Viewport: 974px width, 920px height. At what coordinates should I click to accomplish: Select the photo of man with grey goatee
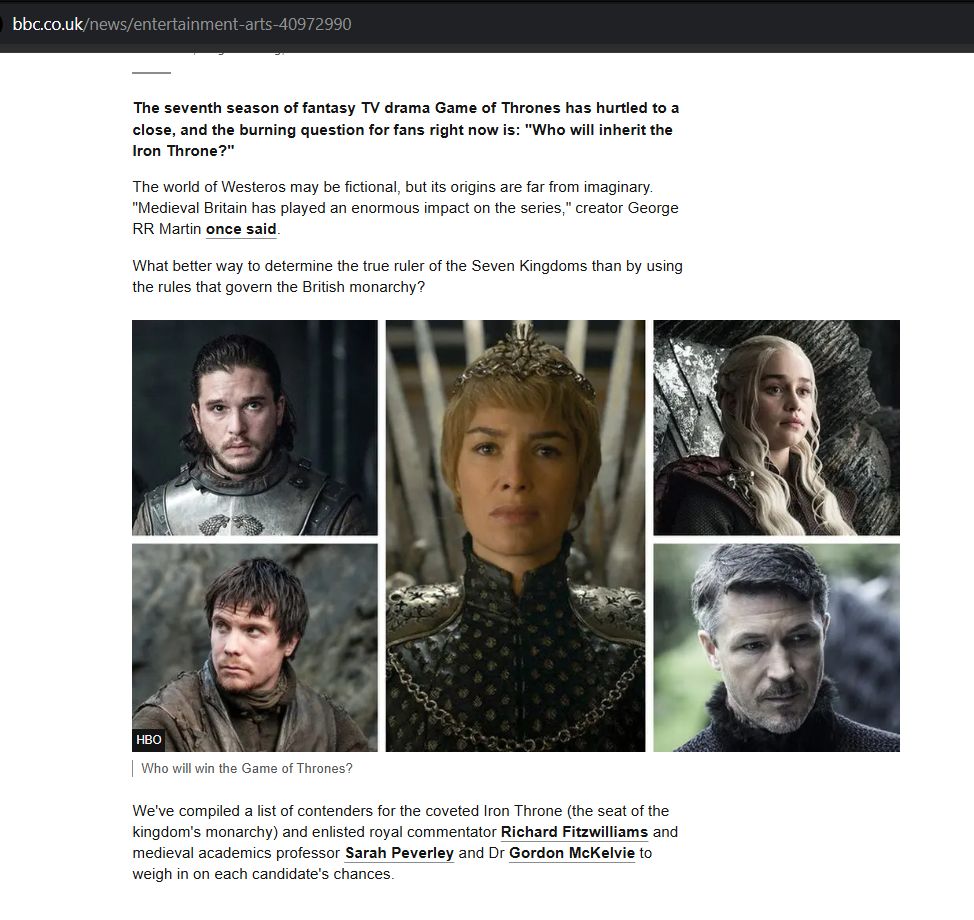[776, 648]
